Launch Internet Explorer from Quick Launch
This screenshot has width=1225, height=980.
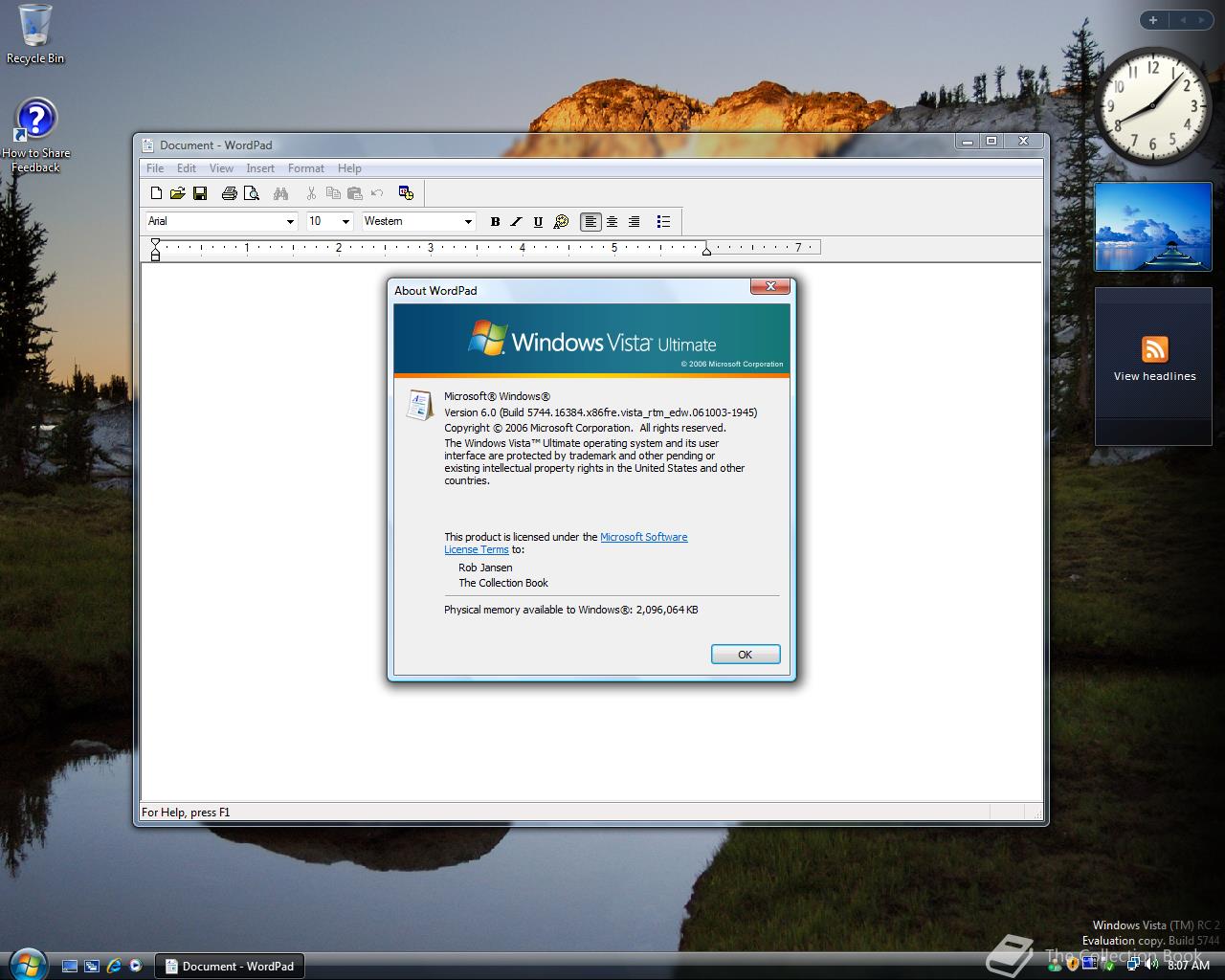114,967
